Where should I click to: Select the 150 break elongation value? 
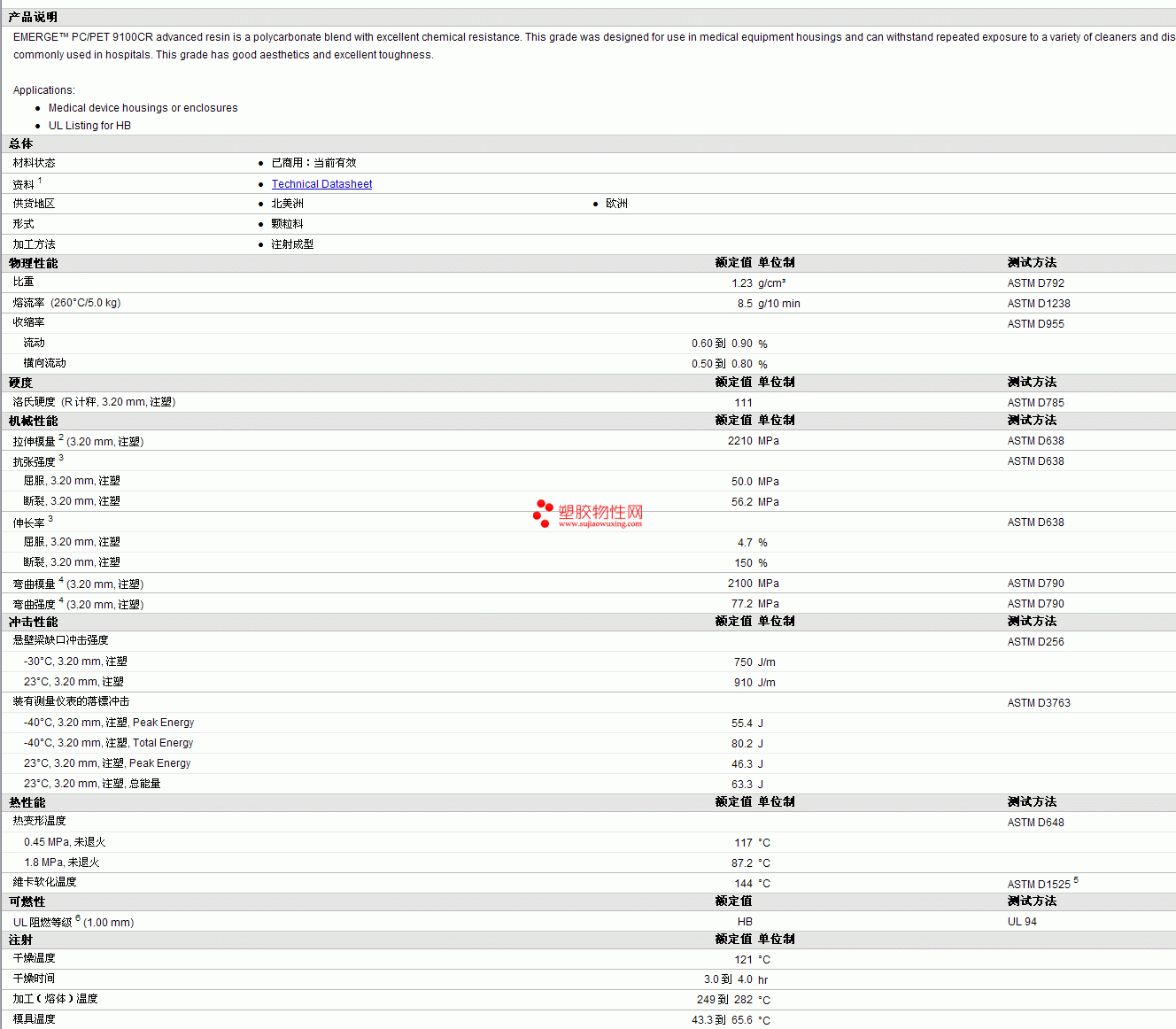pos(743,563)
